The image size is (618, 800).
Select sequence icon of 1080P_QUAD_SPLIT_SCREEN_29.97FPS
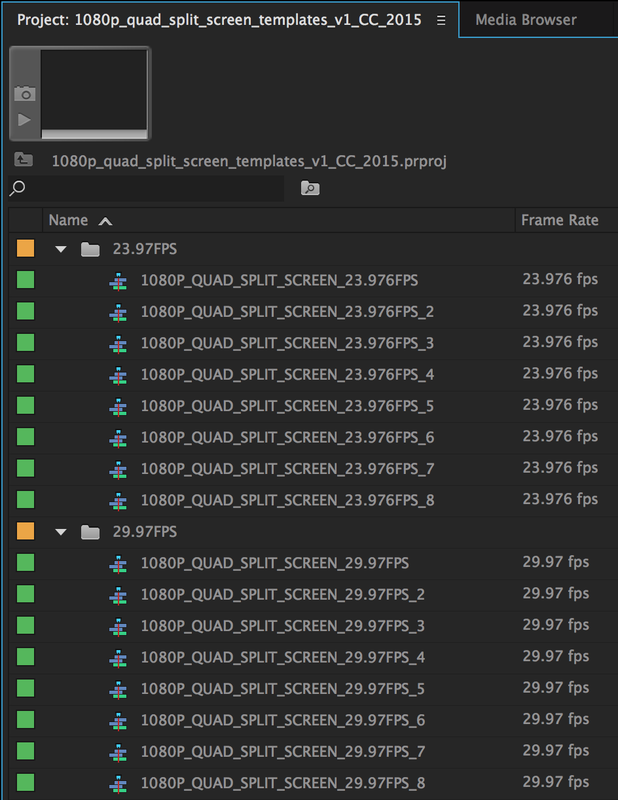(x=118, y=564)
